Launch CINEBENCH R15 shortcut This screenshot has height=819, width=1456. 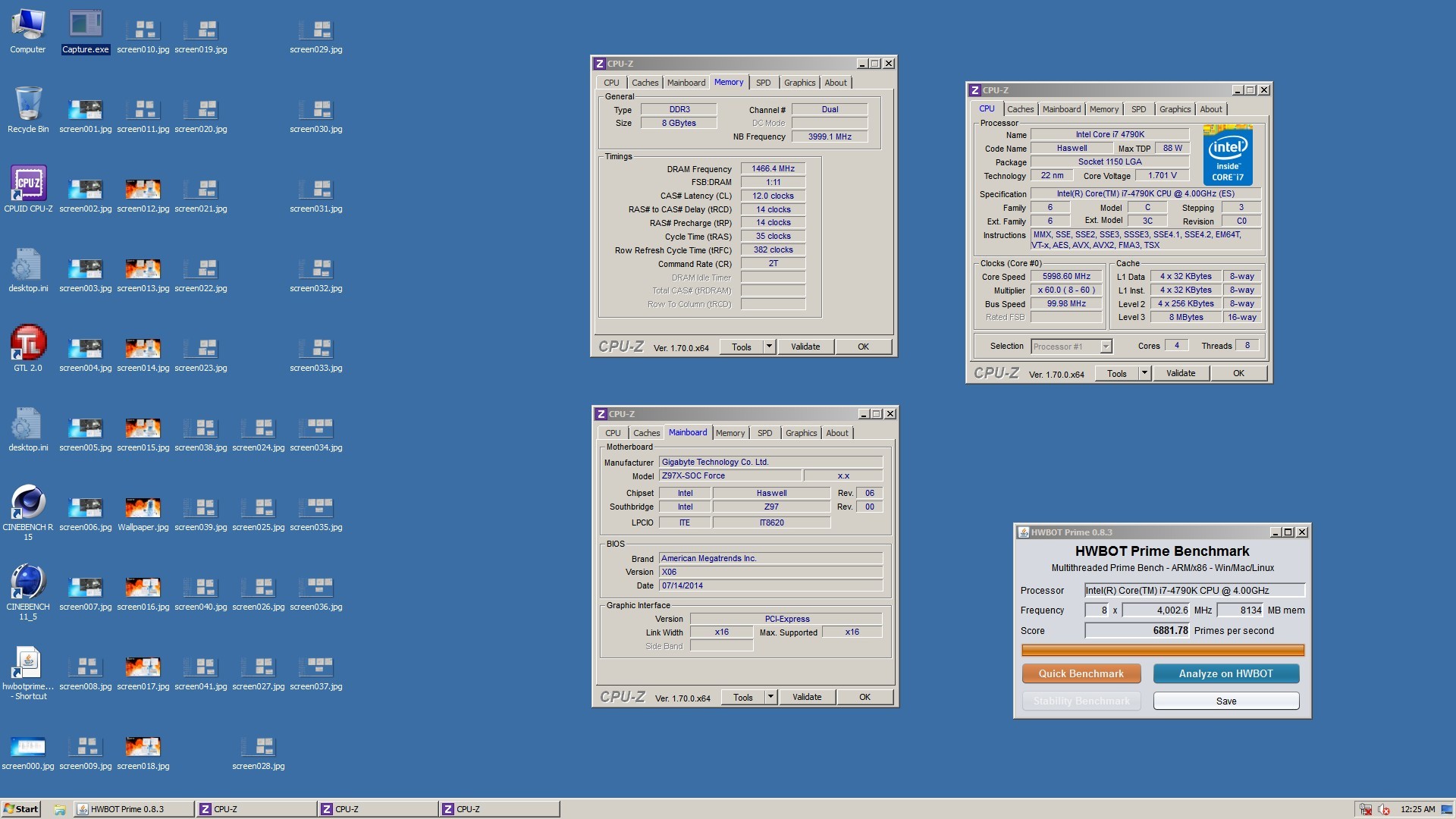pyautogui.click(x=28, y=513)
